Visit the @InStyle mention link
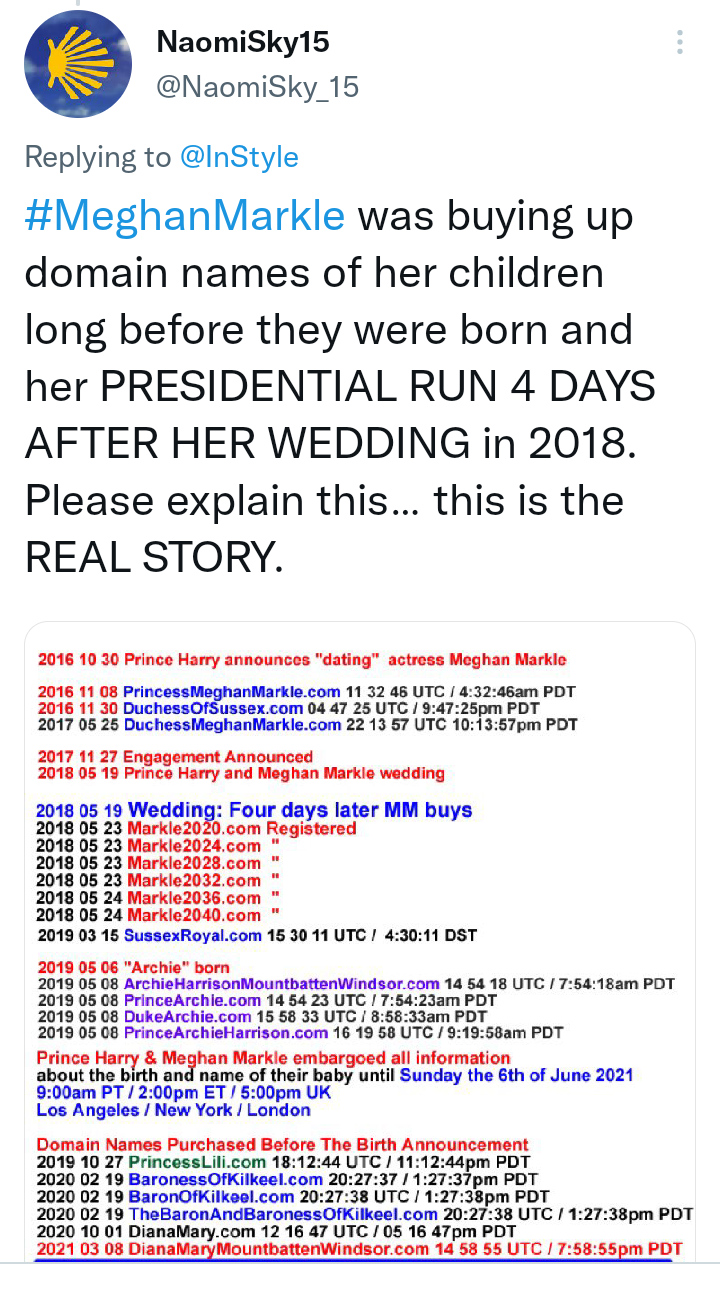 [x=239, y=157]
